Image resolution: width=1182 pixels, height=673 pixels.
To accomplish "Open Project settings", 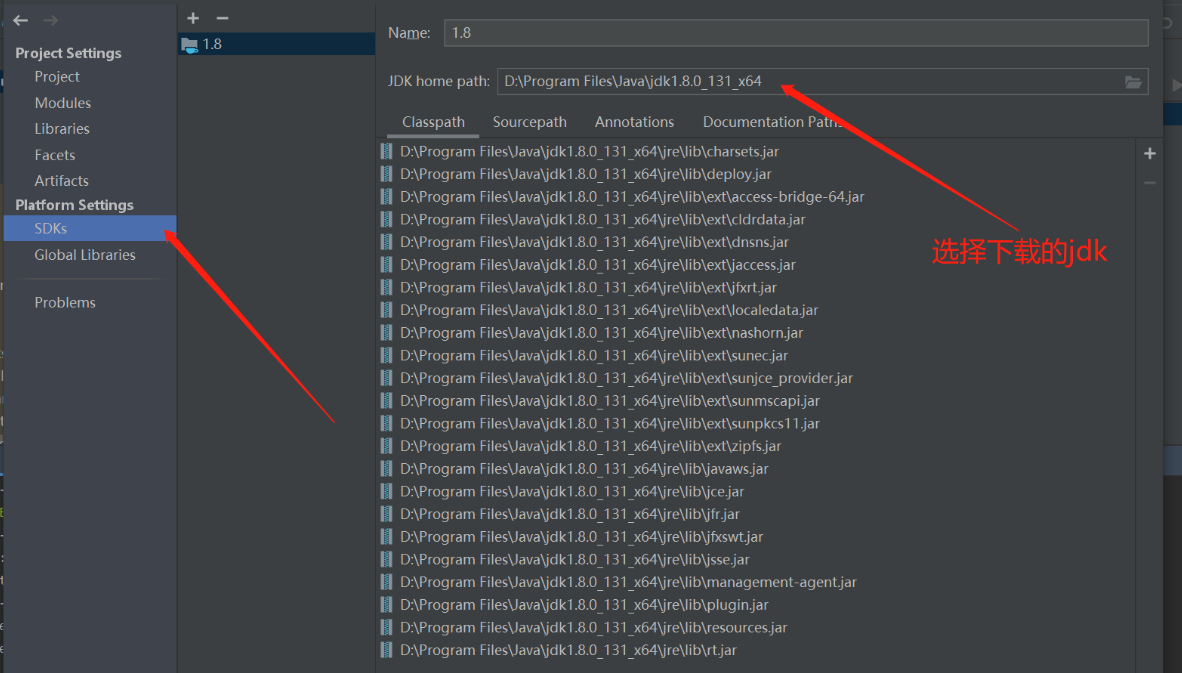I will point(57,77).
